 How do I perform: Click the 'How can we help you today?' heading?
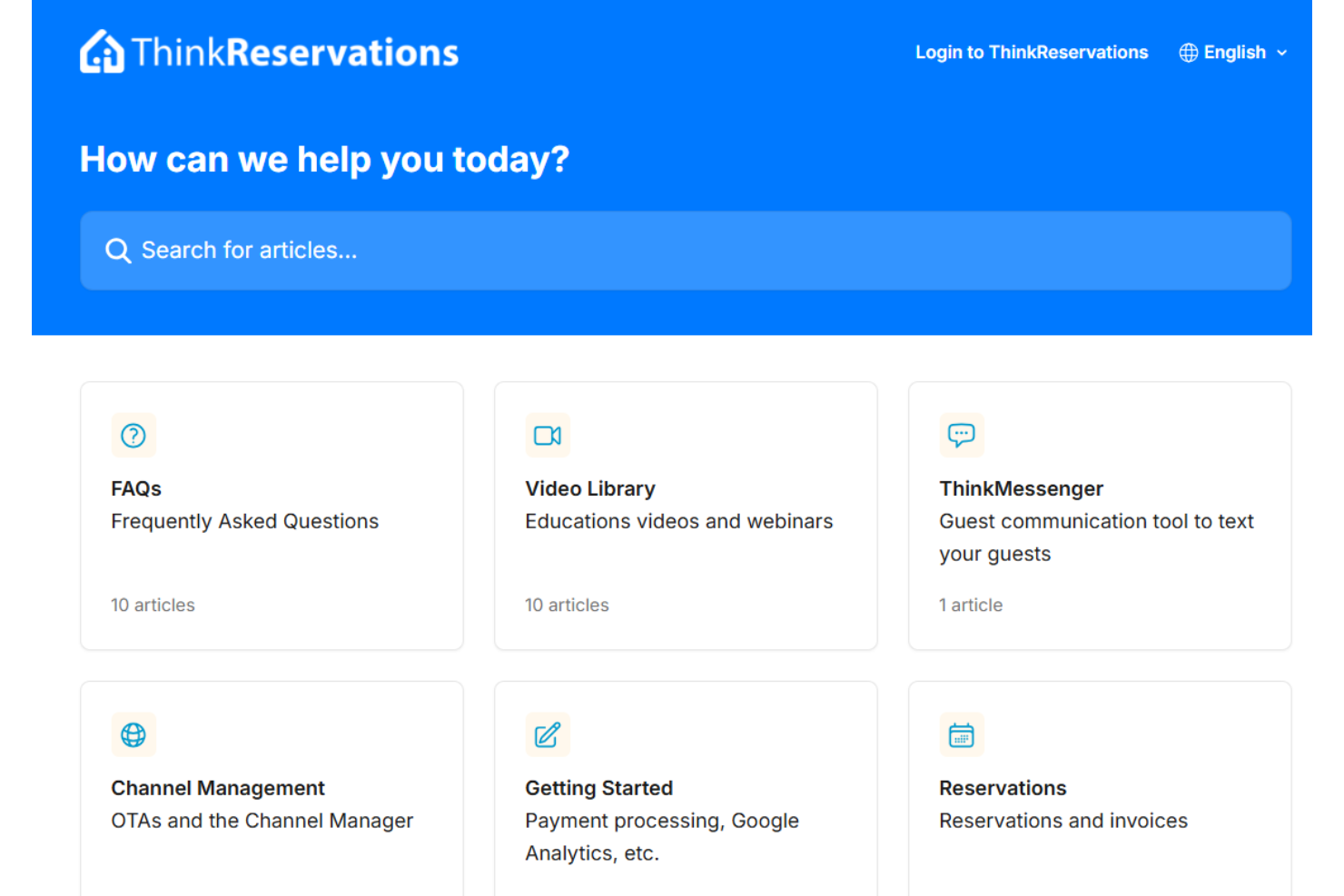325,160
